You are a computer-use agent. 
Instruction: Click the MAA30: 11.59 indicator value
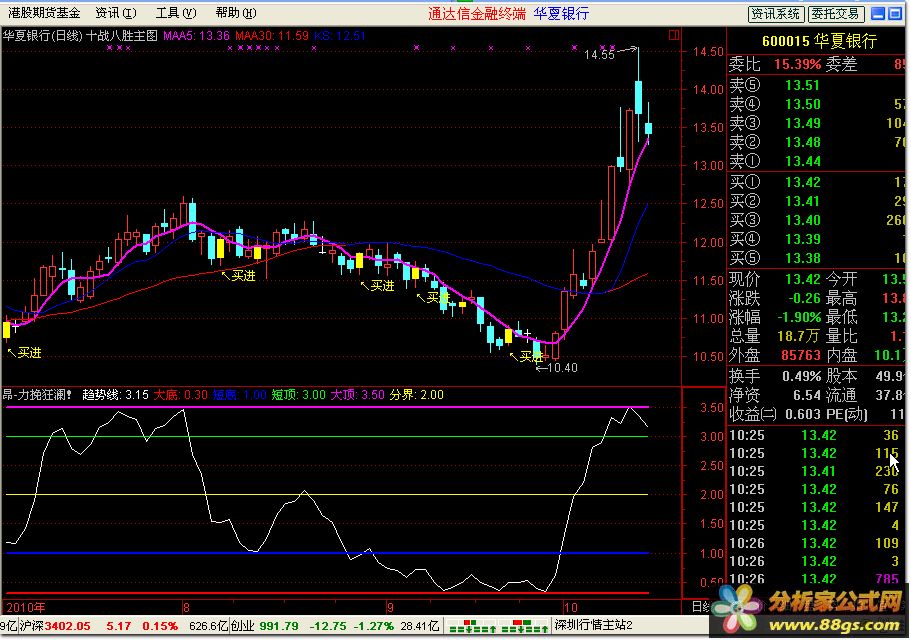(x=272, y=35)
